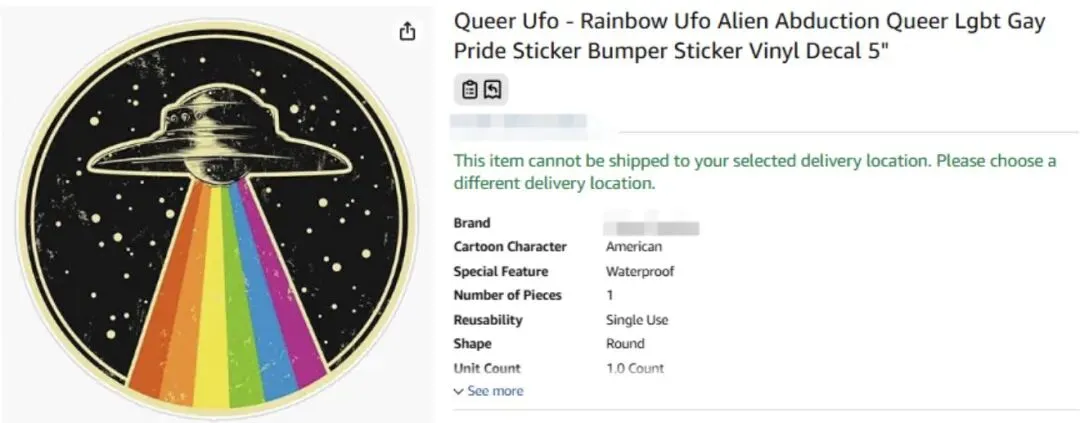Expand the See more product details

pyautogui.click(x=489, y=391)
